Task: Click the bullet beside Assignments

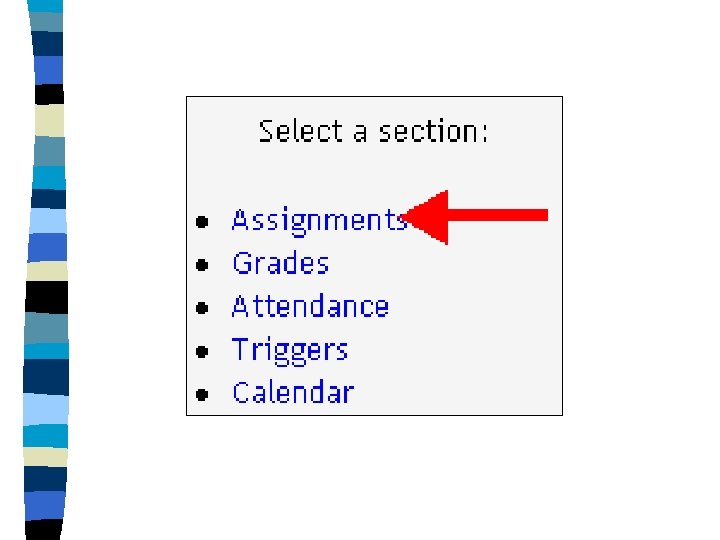Action: (202, 221)
